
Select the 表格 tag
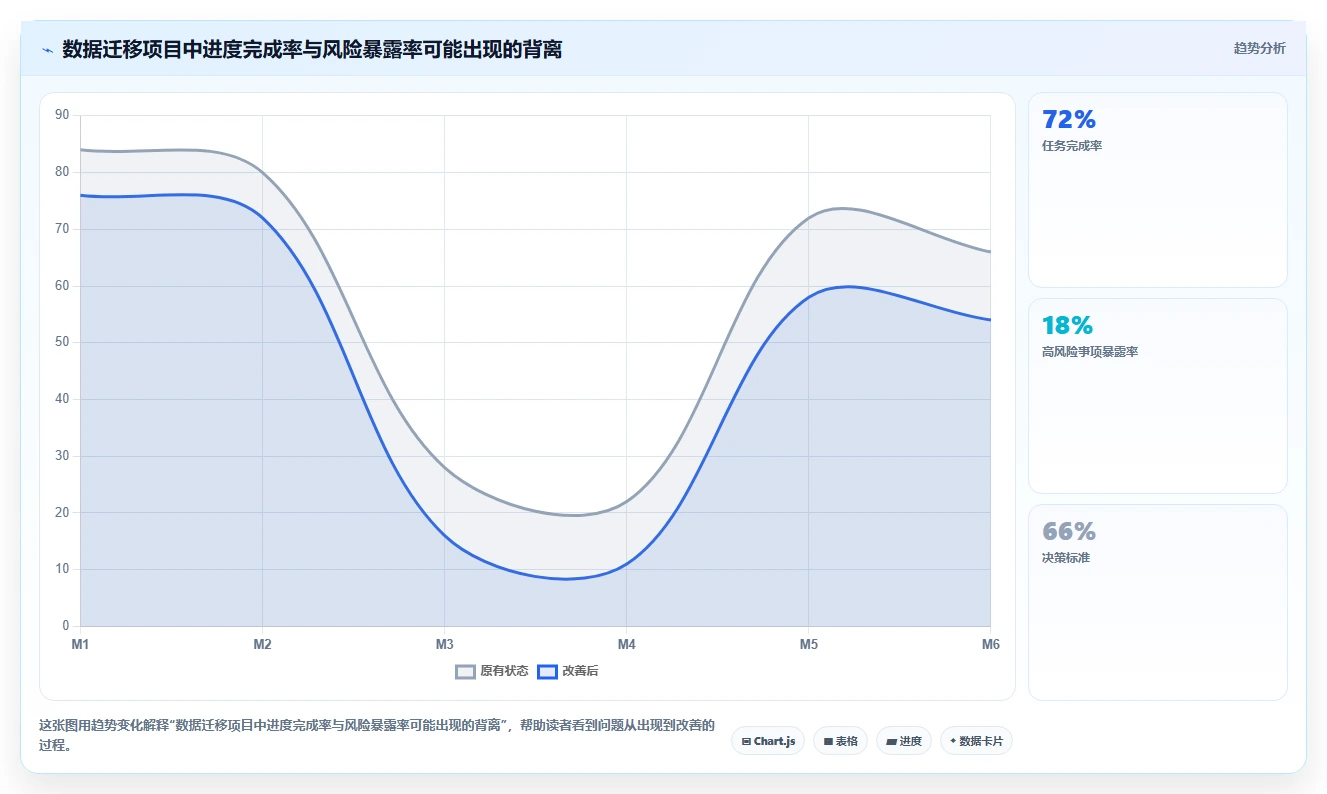tap(840, 741)
